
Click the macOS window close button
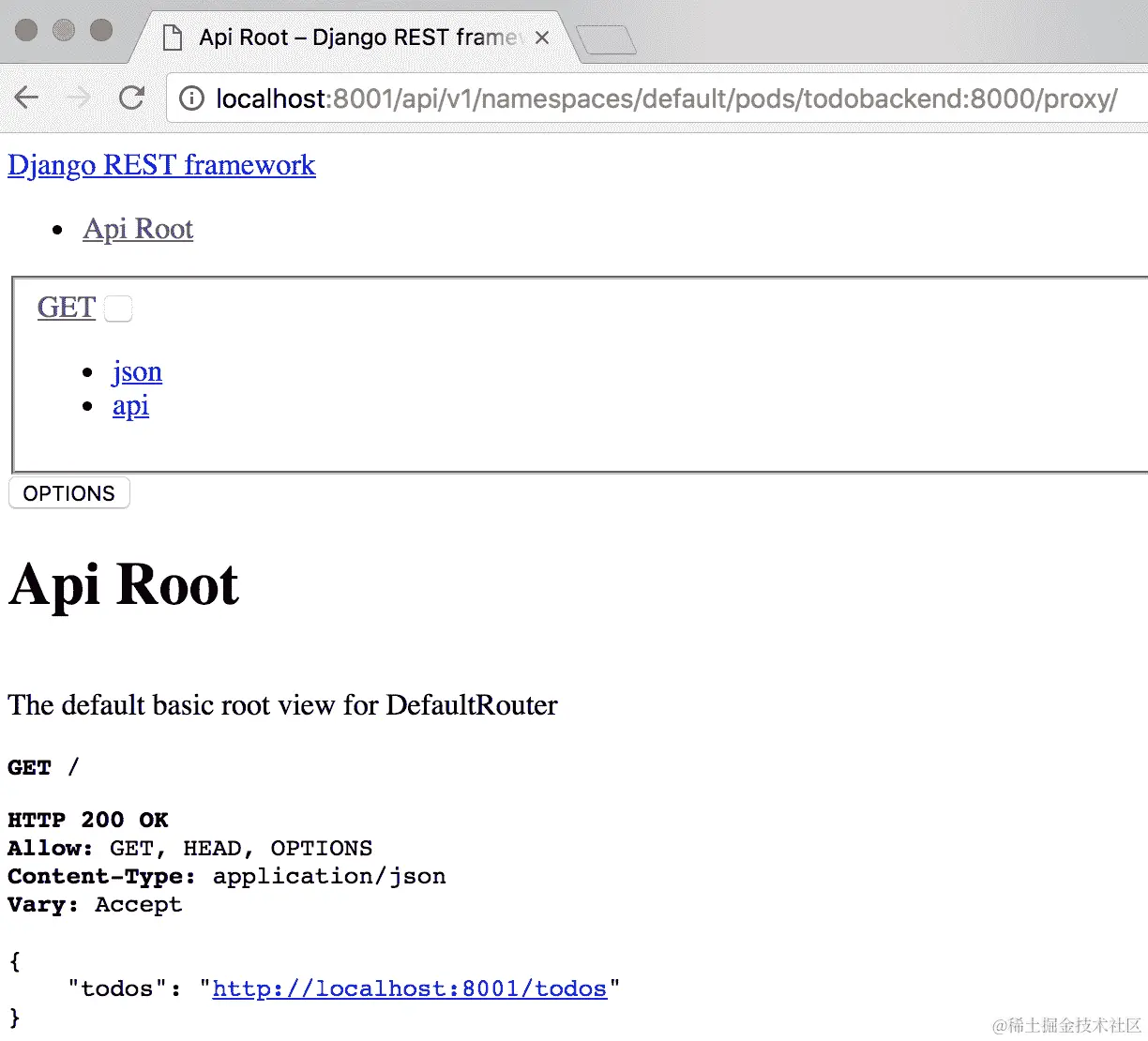click(x=26, y=31)
